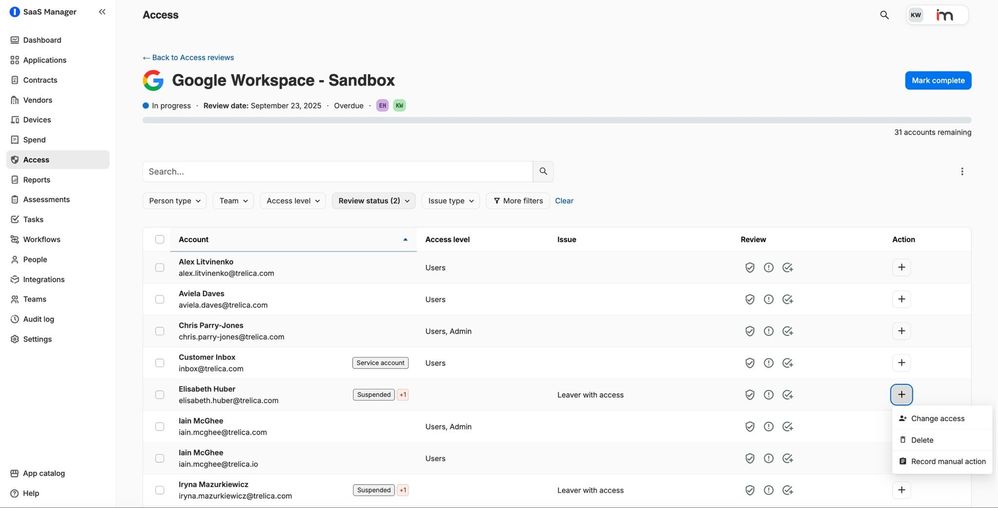Image resolution: width=998 pixels, height=508 pixels.
Task: Expand the Person type filter dropdown
Action: click(175, 201)
